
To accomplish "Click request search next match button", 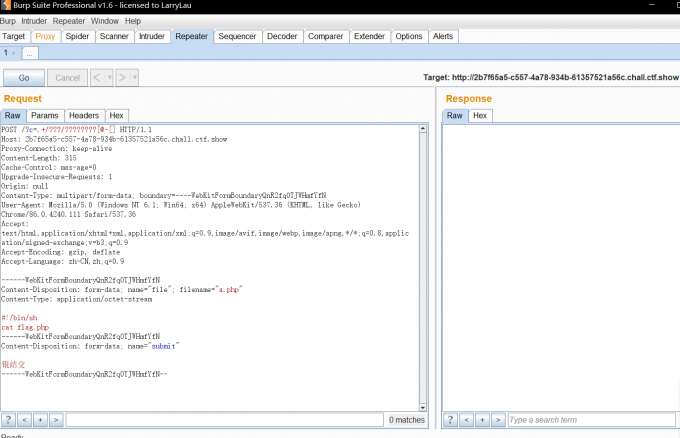I will coord(56,420).
